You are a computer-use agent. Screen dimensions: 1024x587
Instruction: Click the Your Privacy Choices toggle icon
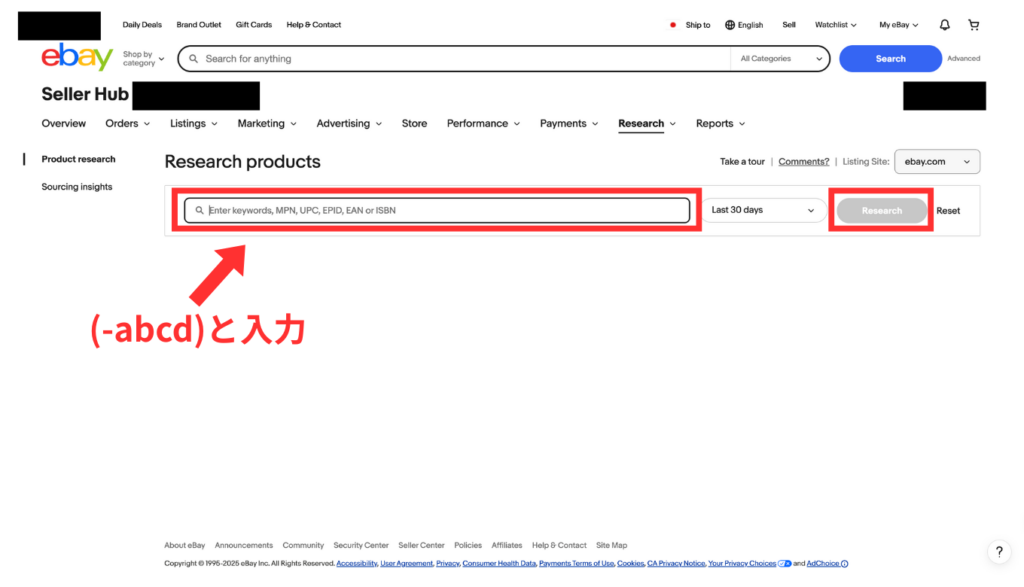coord(784,563)
